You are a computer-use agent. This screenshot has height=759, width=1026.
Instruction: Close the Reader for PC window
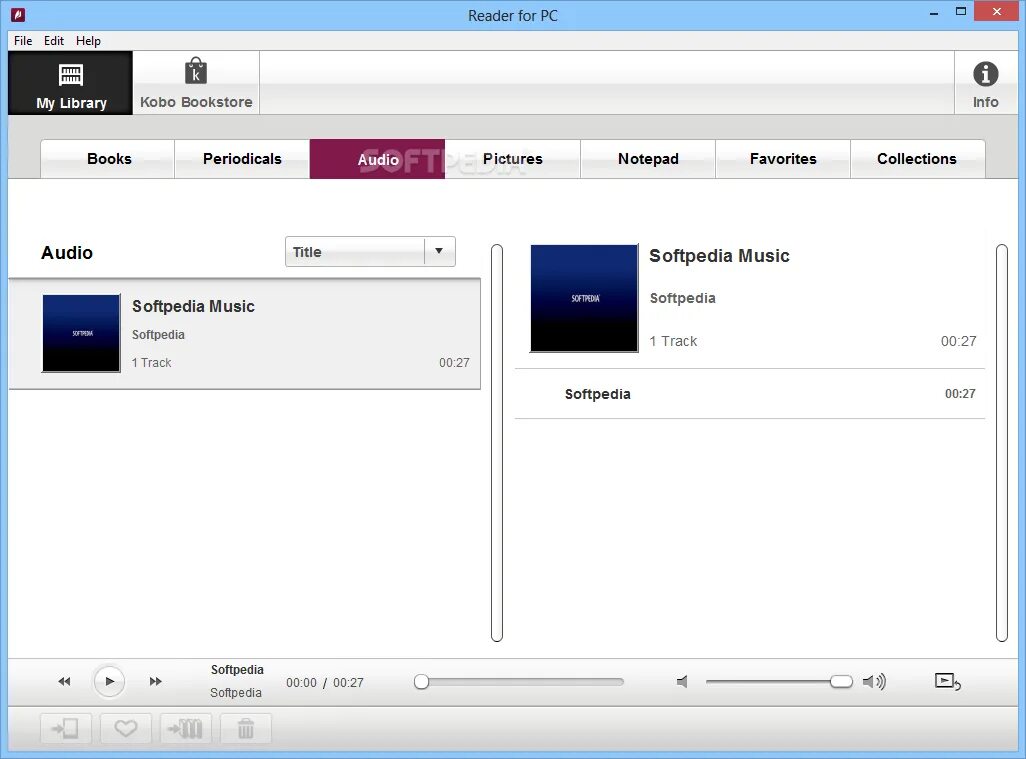[x=997, y=12]
